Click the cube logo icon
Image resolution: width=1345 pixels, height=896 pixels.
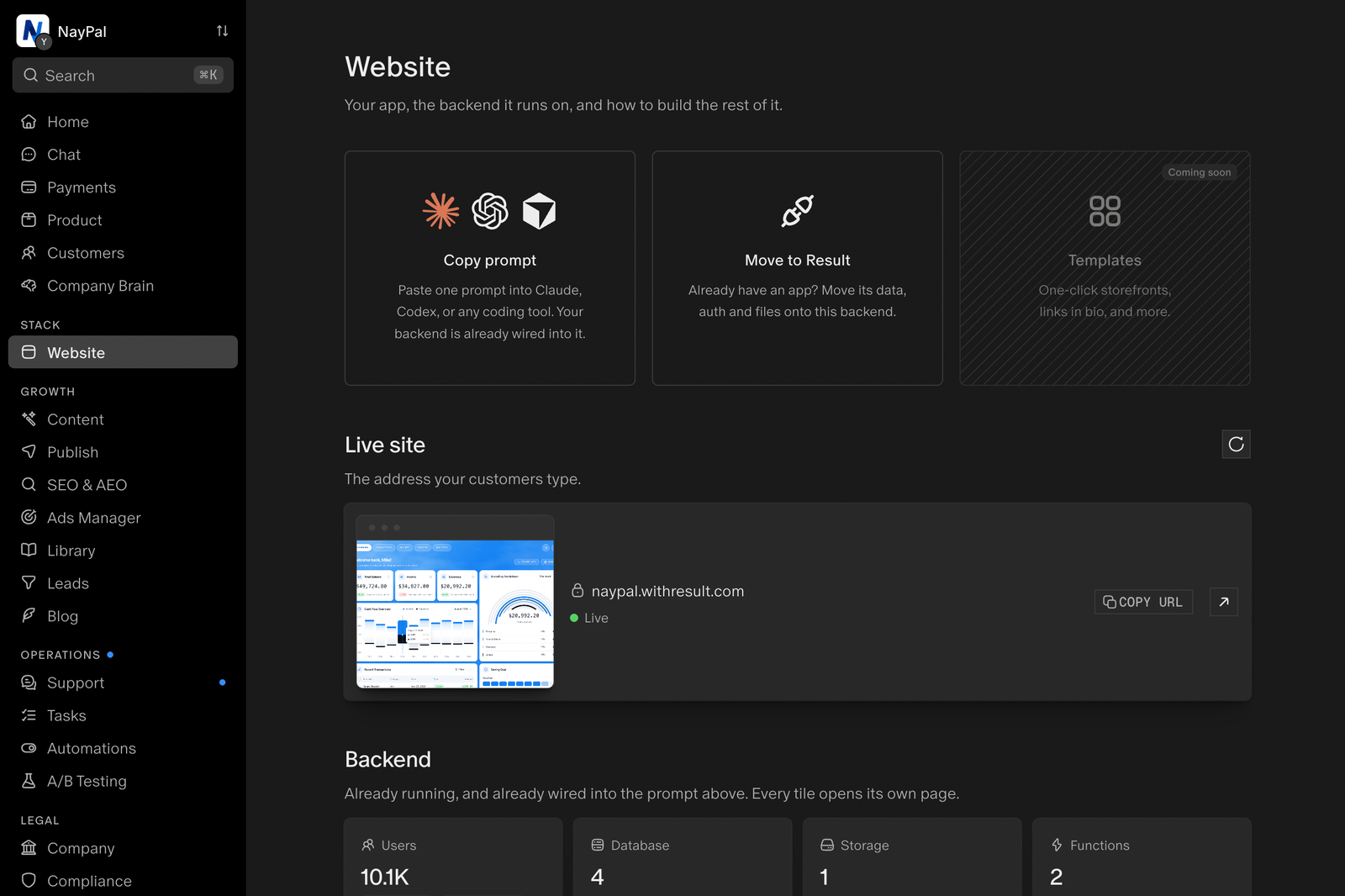tap(539, 211)
